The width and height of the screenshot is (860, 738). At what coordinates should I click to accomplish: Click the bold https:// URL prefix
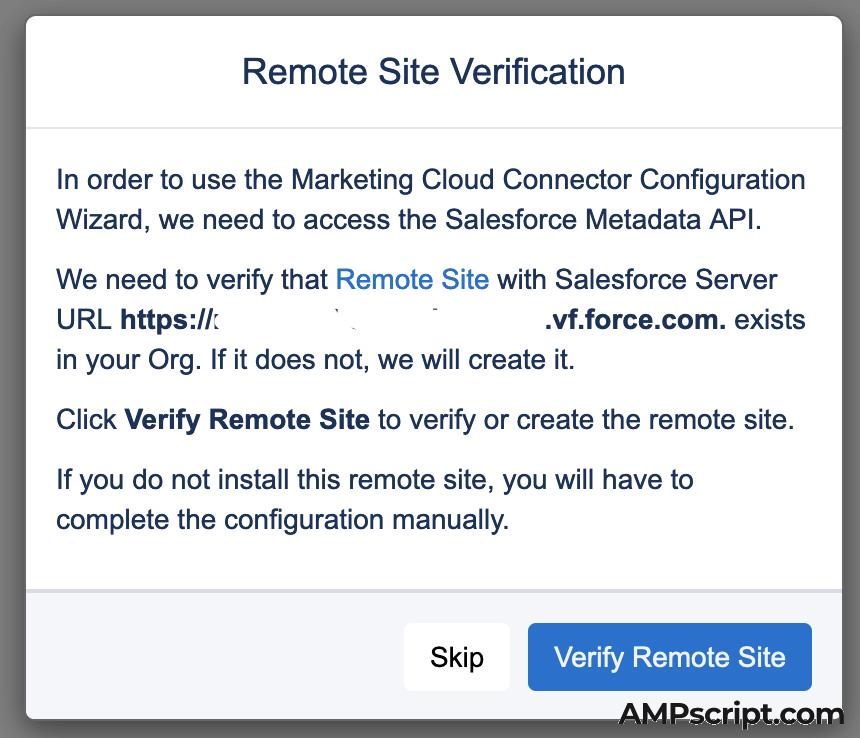(166, 320)
